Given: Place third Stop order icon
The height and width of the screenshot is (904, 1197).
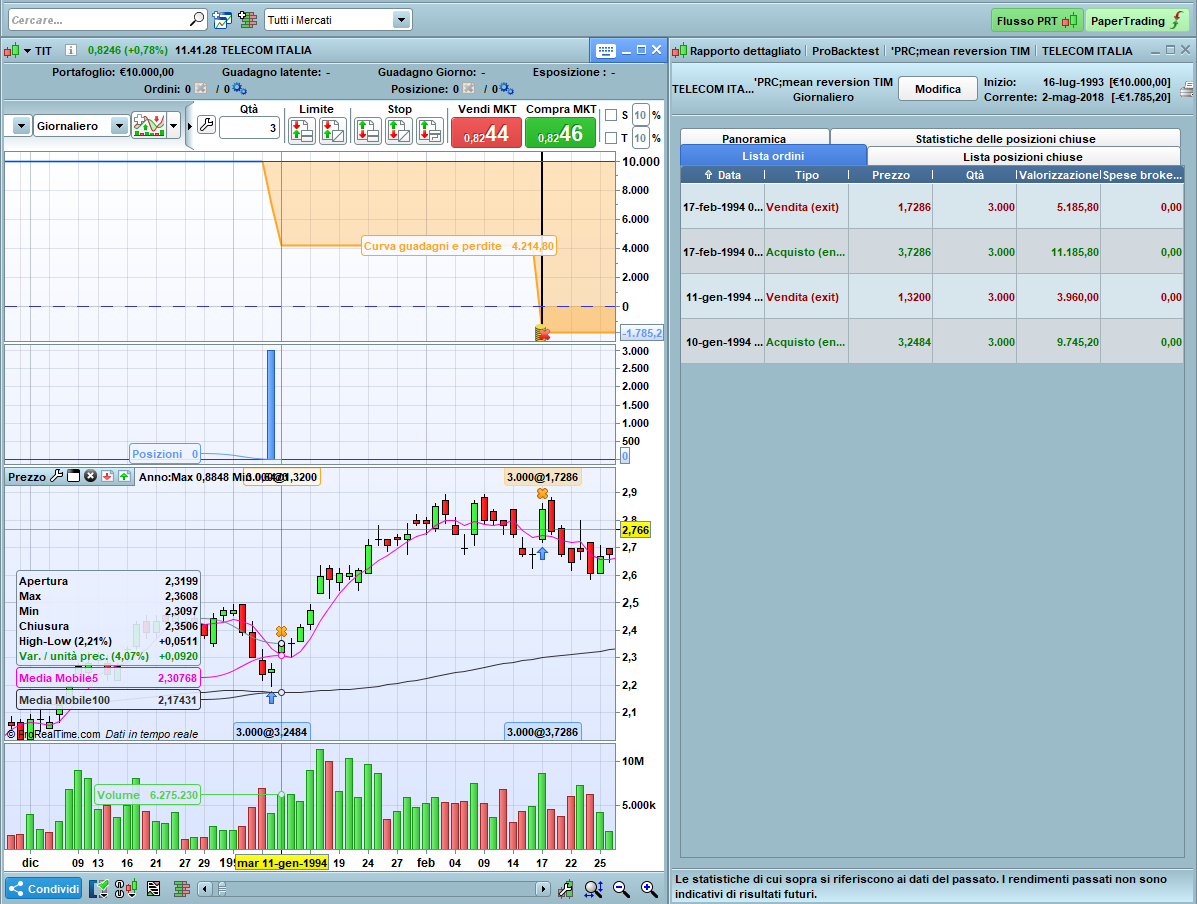Looking at the screenshot, I should [430, 131].
